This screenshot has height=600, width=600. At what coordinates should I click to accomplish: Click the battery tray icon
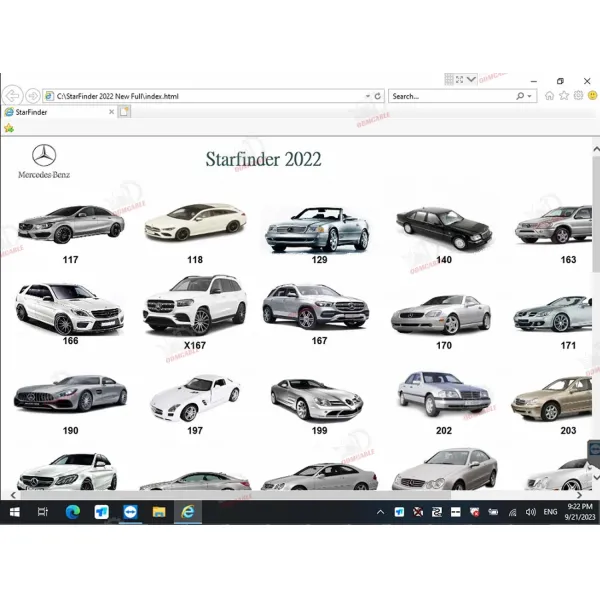[x=493, y=512]
